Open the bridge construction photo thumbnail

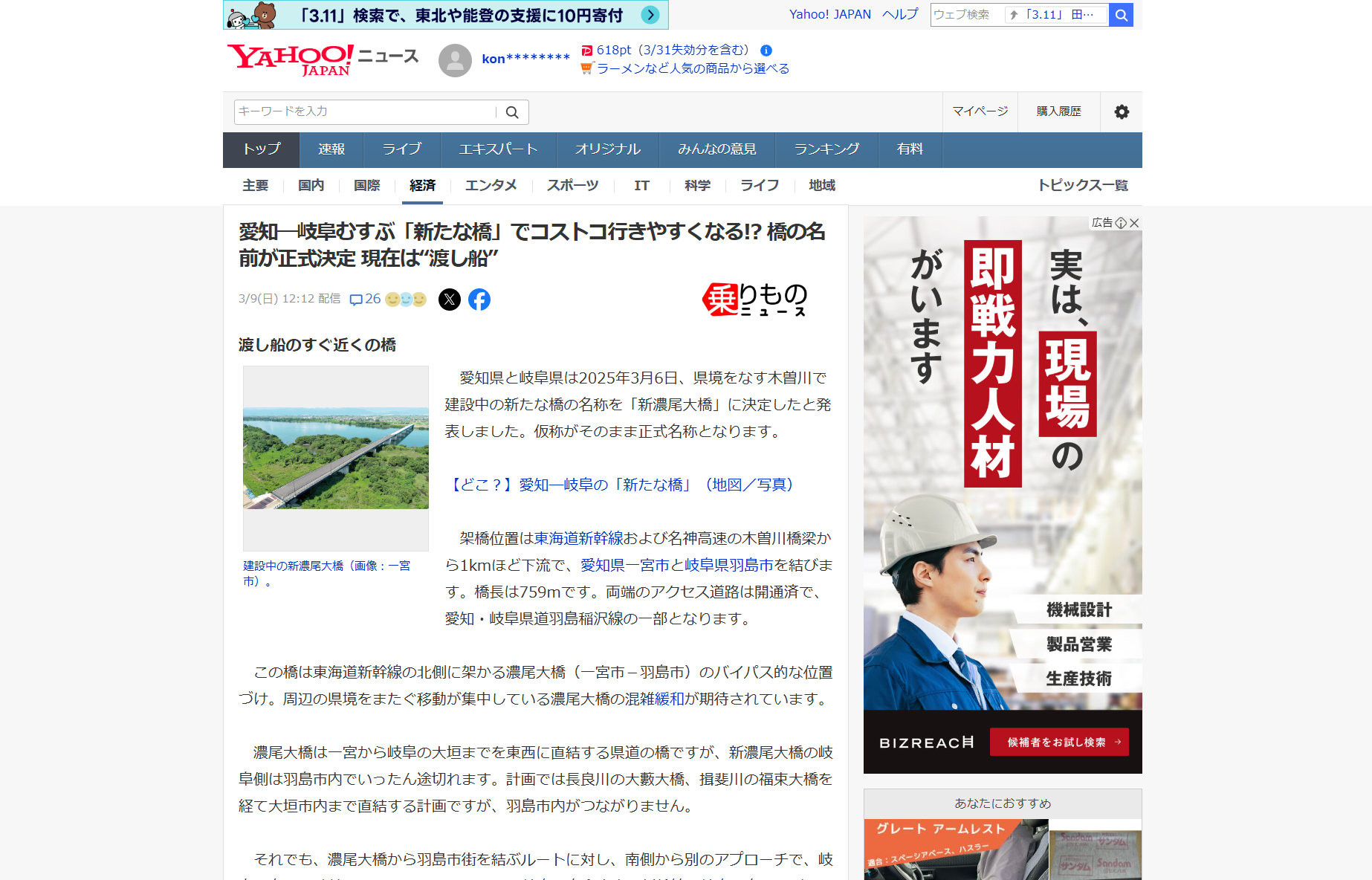point(336,458)
